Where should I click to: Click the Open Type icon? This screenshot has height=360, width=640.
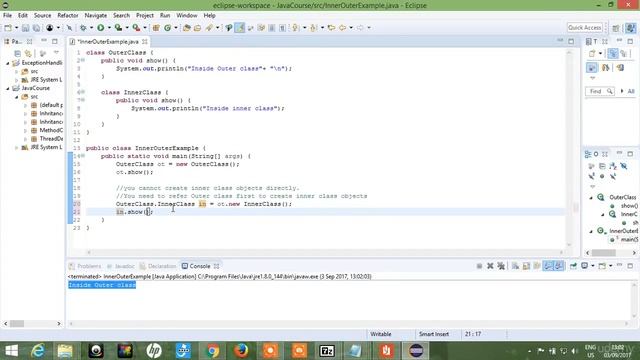pyautogui.click(x=187, y=28)
